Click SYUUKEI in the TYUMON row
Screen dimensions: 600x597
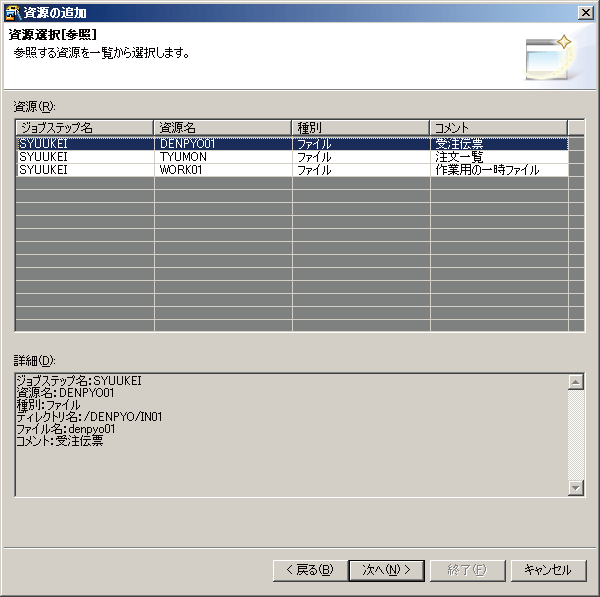85,157
